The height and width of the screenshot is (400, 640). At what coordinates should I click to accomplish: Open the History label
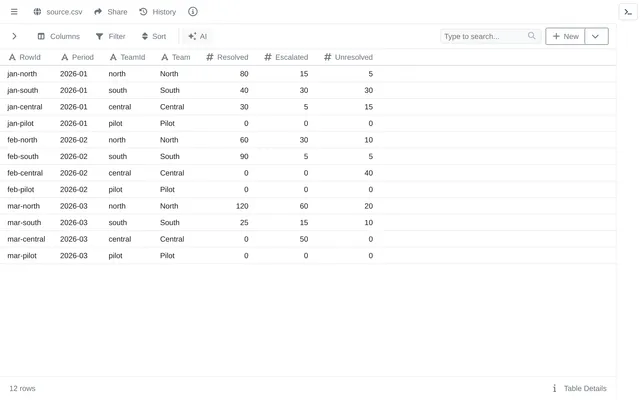[x=164, y=12]
